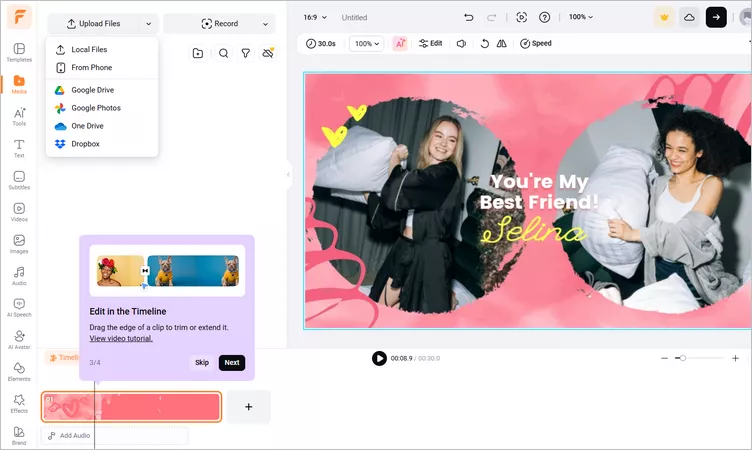Open the Subtitles sidebar panel
Viewport: 752px width, 450px height.
(x=19, y=180)
